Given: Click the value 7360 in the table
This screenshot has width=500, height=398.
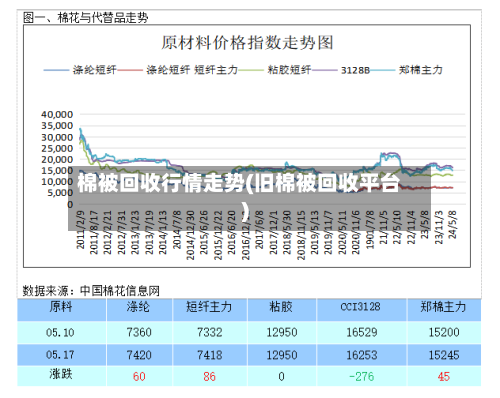Looking at the screenshot, I should [x=139, y=332].
